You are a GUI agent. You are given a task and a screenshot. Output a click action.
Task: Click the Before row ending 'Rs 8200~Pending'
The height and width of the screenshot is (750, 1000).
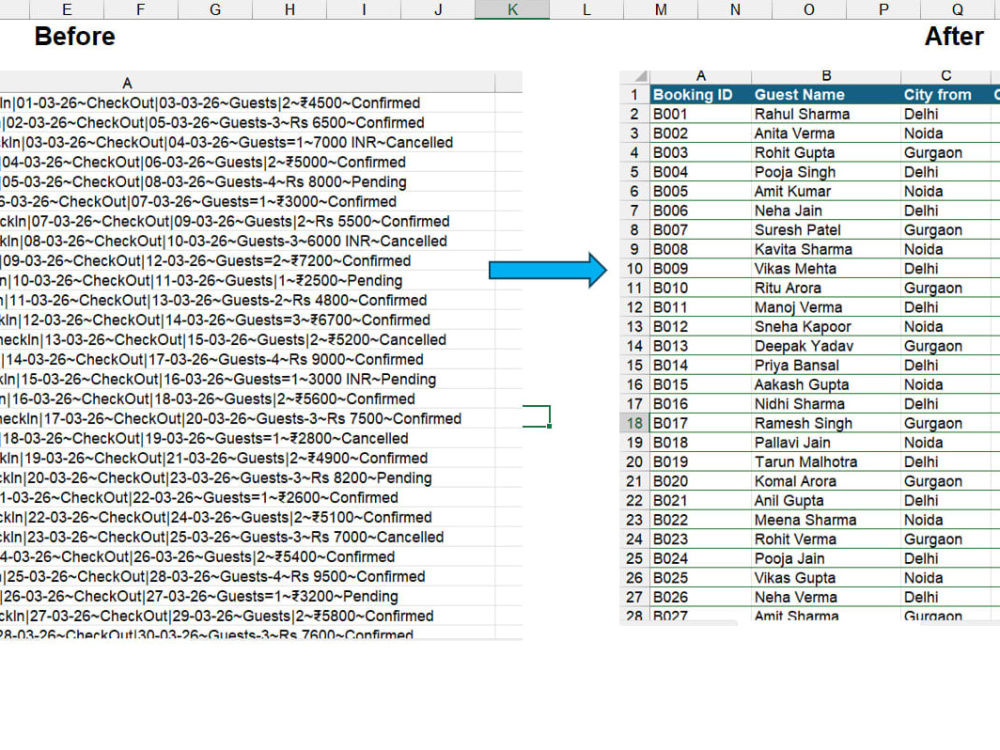(x=247, y=478)
